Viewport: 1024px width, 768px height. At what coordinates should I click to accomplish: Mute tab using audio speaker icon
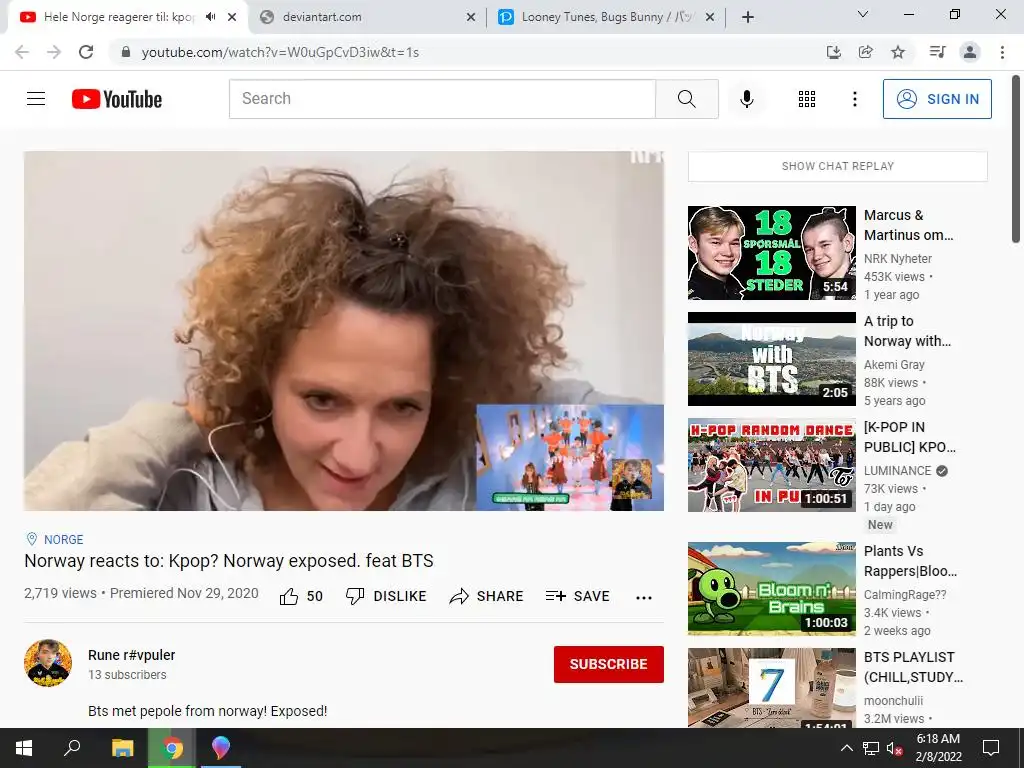pos(210,17)
